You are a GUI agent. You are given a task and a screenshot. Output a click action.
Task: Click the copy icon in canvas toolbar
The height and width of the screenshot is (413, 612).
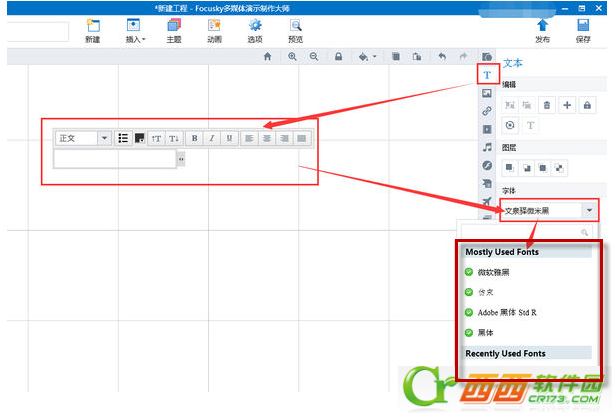[396, 57]
